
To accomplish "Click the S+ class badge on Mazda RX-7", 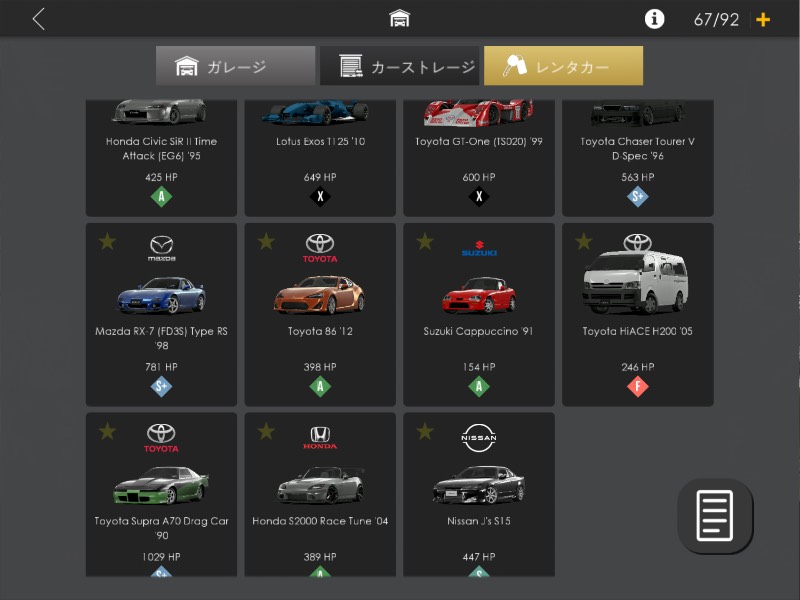I will click(x=161, y=386).
